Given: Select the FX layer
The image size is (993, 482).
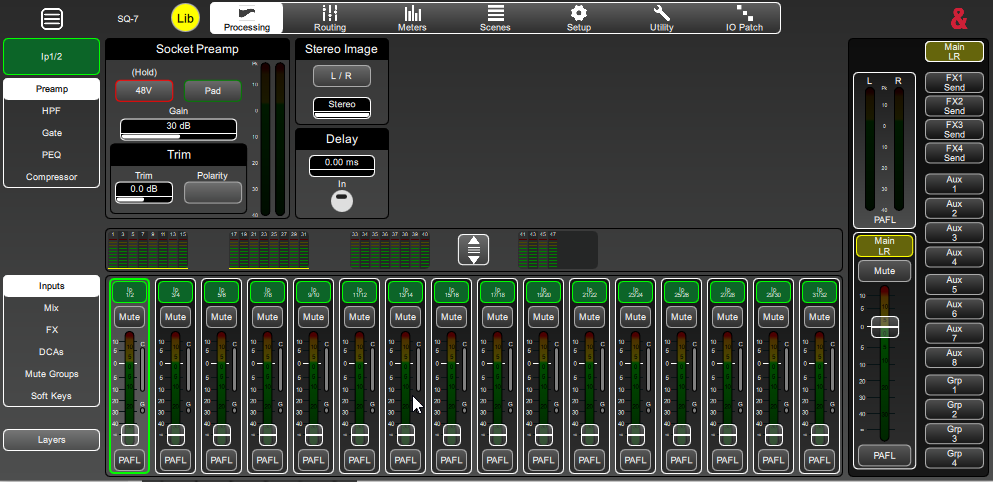Looking at the screenshot, I should [51, 330].
